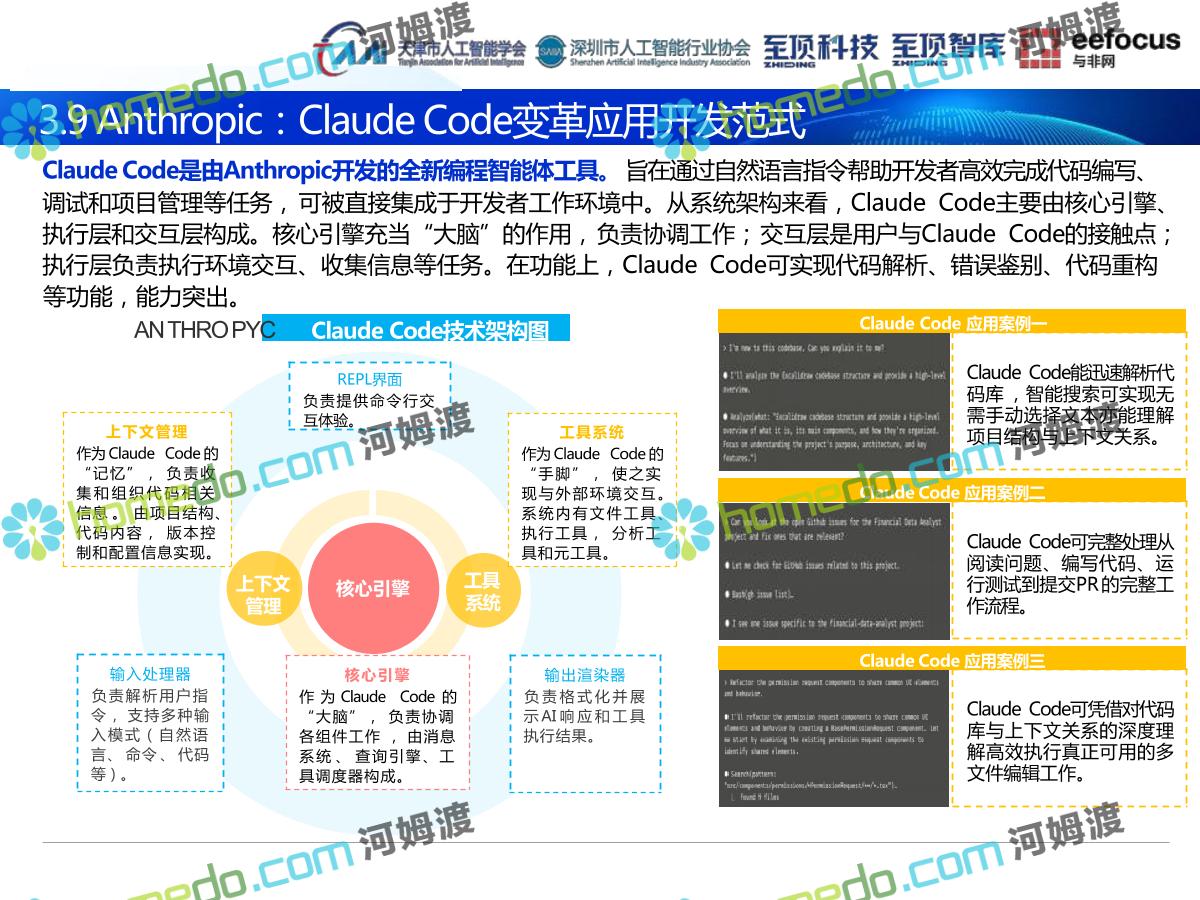Viewport: 1200px width, 900px height.
Task: Click the Shenzhen AI Industry Association logo
Action: point(642,51)
